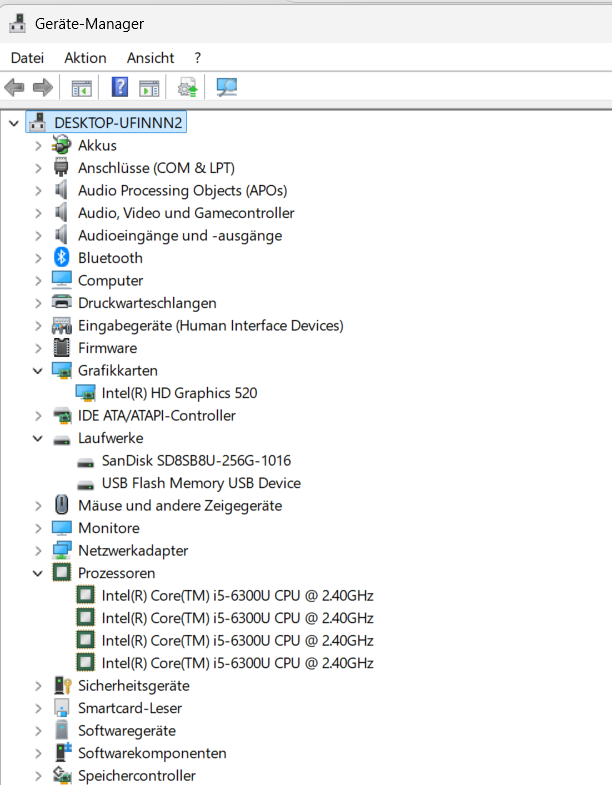The image size is (612, 785).
Task: Select the Laufwerke label
Action: pos(111,438)
